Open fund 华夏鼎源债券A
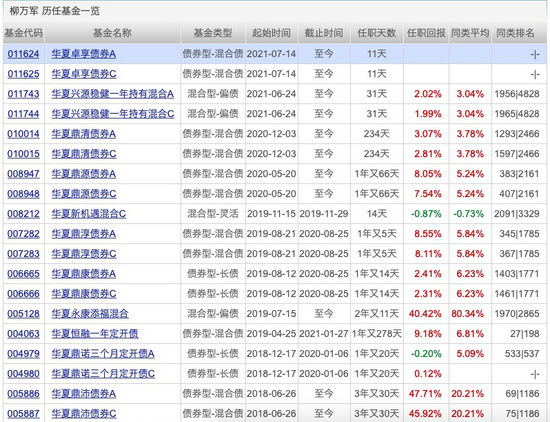The image size is (550, 422). 83,174
